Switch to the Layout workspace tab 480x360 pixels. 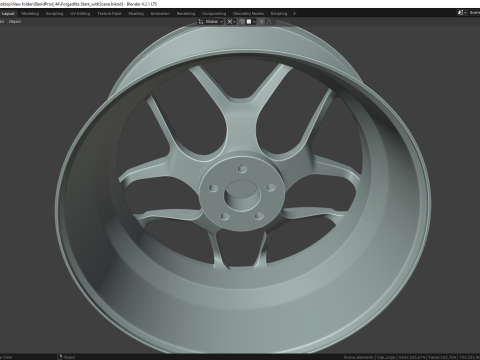pos(8,14)
